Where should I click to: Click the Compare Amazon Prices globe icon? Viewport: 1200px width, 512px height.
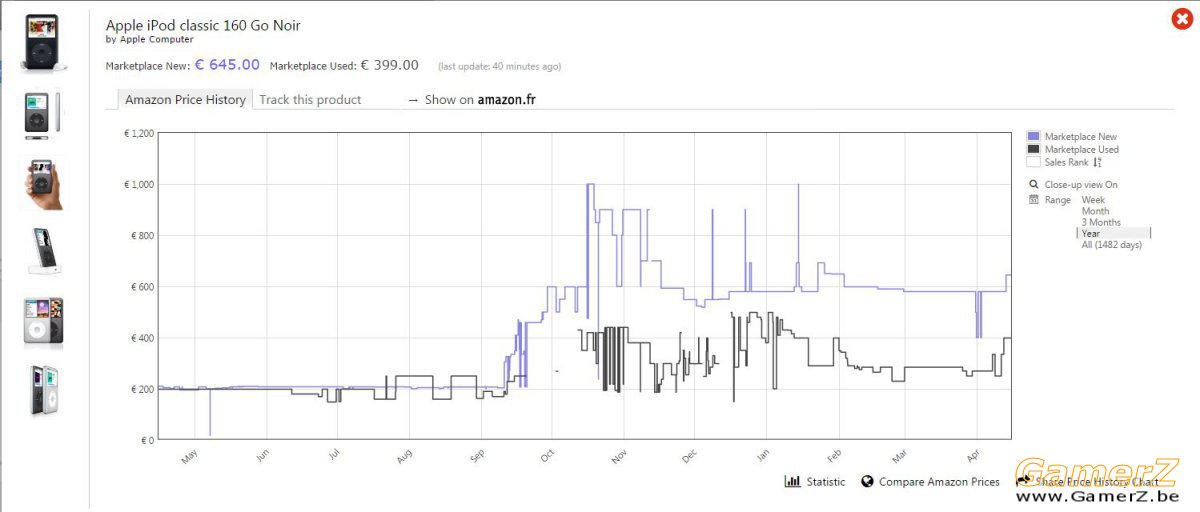[867, 482]
